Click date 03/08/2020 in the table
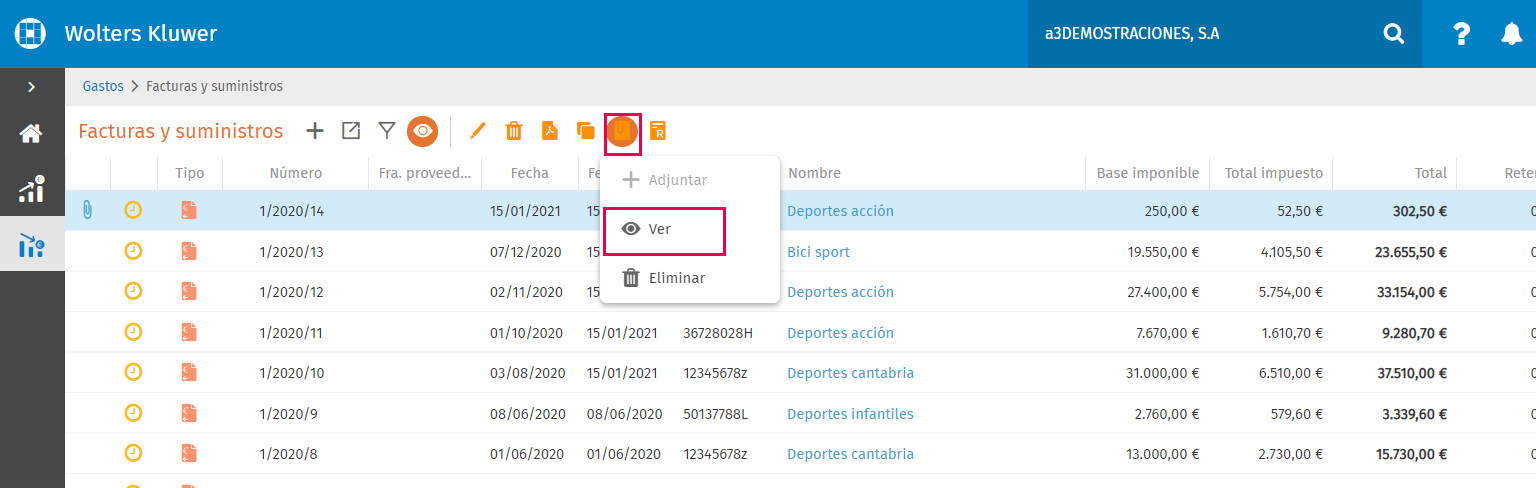This screenshot has height=488, width=1536. pos(528,373)
